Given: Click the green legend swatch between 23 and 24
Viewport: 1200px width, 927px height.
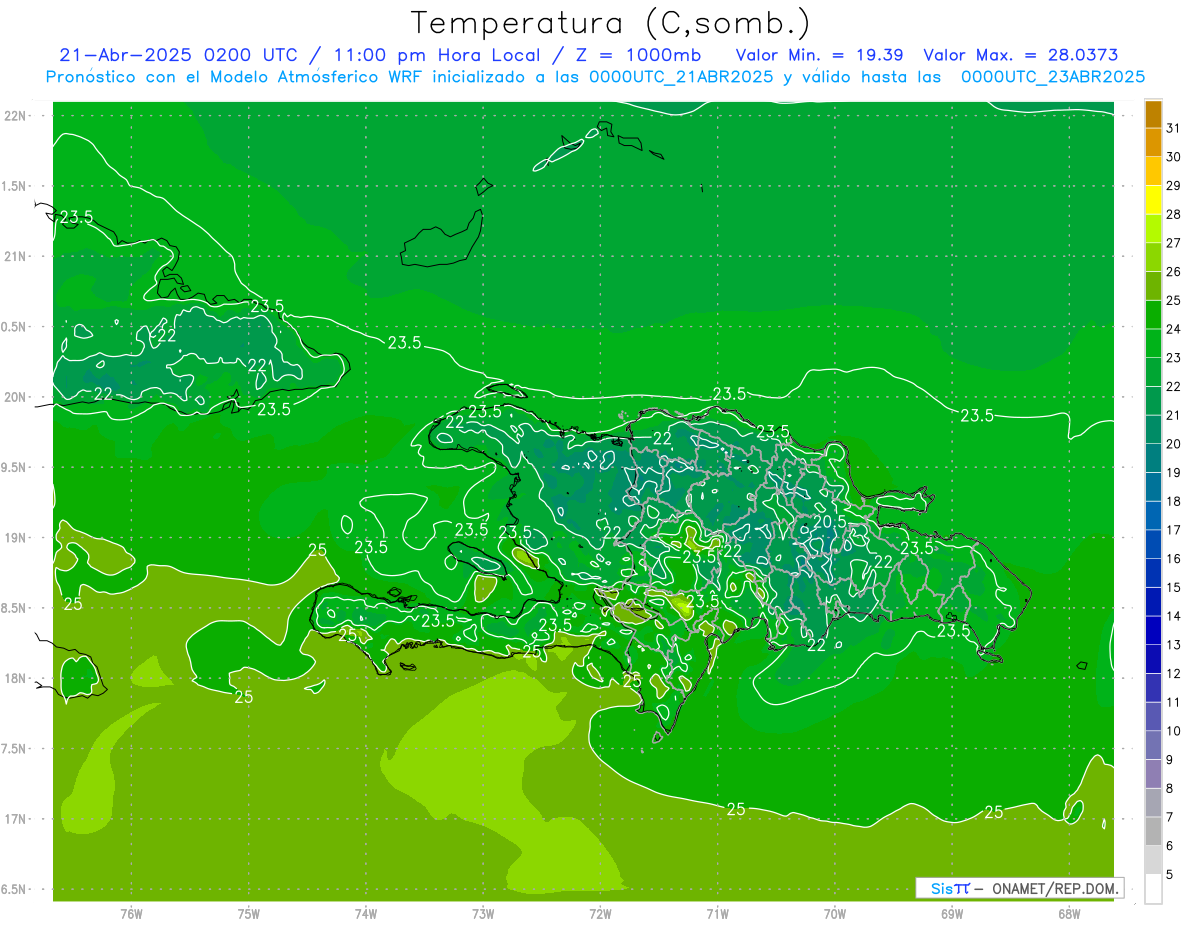Looking at the screenshot, I should click(x=1153, y=343).
